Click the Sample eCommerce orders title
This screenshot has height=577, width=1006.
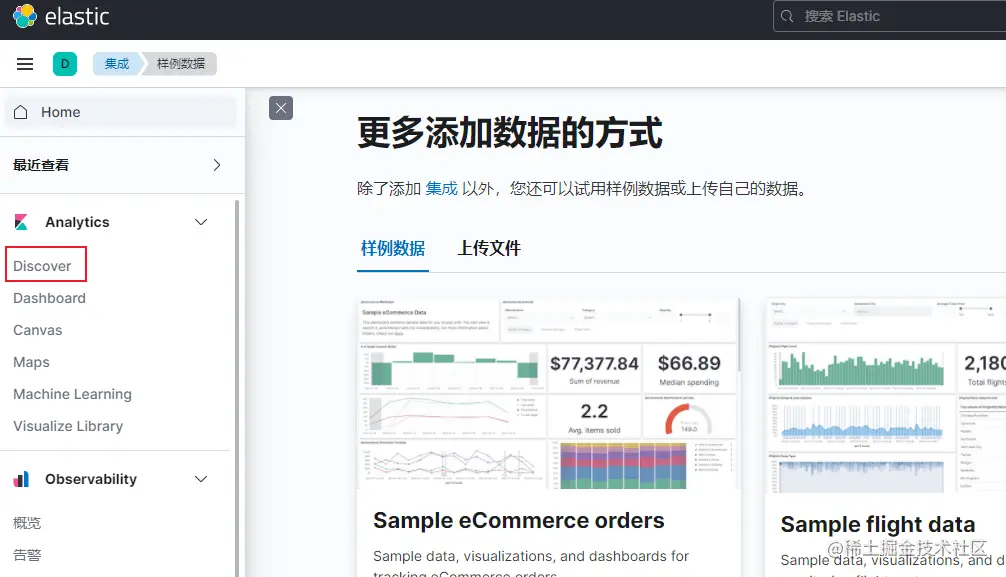point(518,521)
